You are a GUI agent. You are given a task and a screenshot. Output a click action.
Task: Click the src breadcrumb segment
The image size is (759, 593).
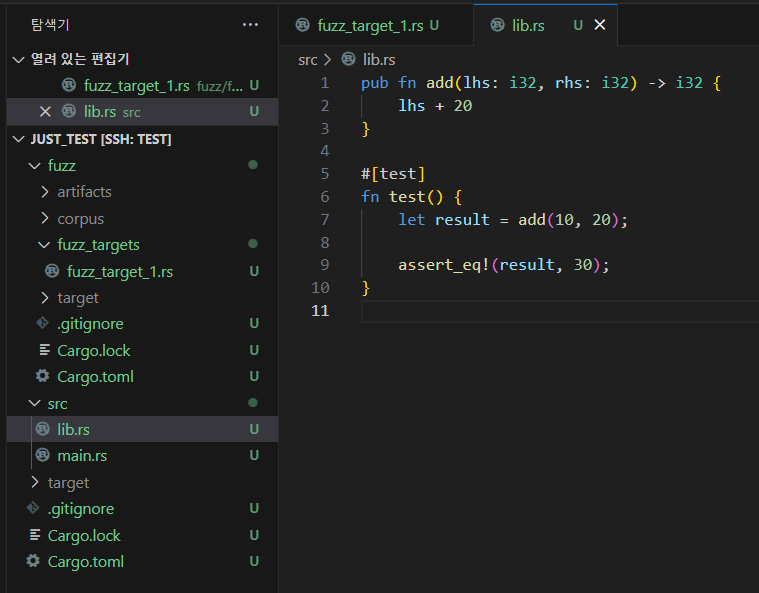(307, 60)
